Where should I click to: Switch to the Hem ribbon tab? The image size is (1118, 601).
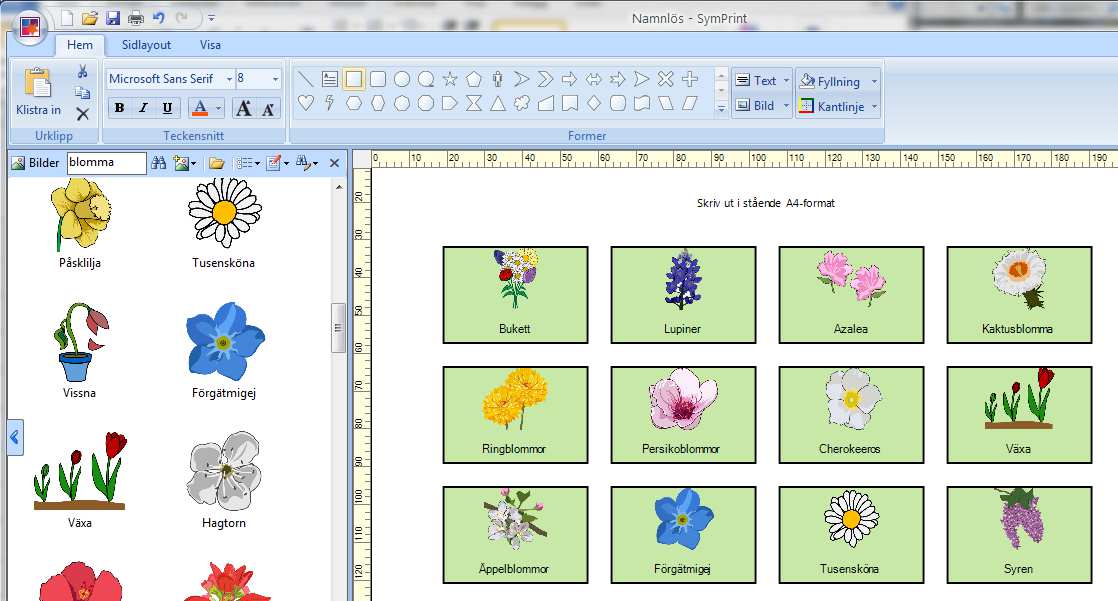pos(80,45)
